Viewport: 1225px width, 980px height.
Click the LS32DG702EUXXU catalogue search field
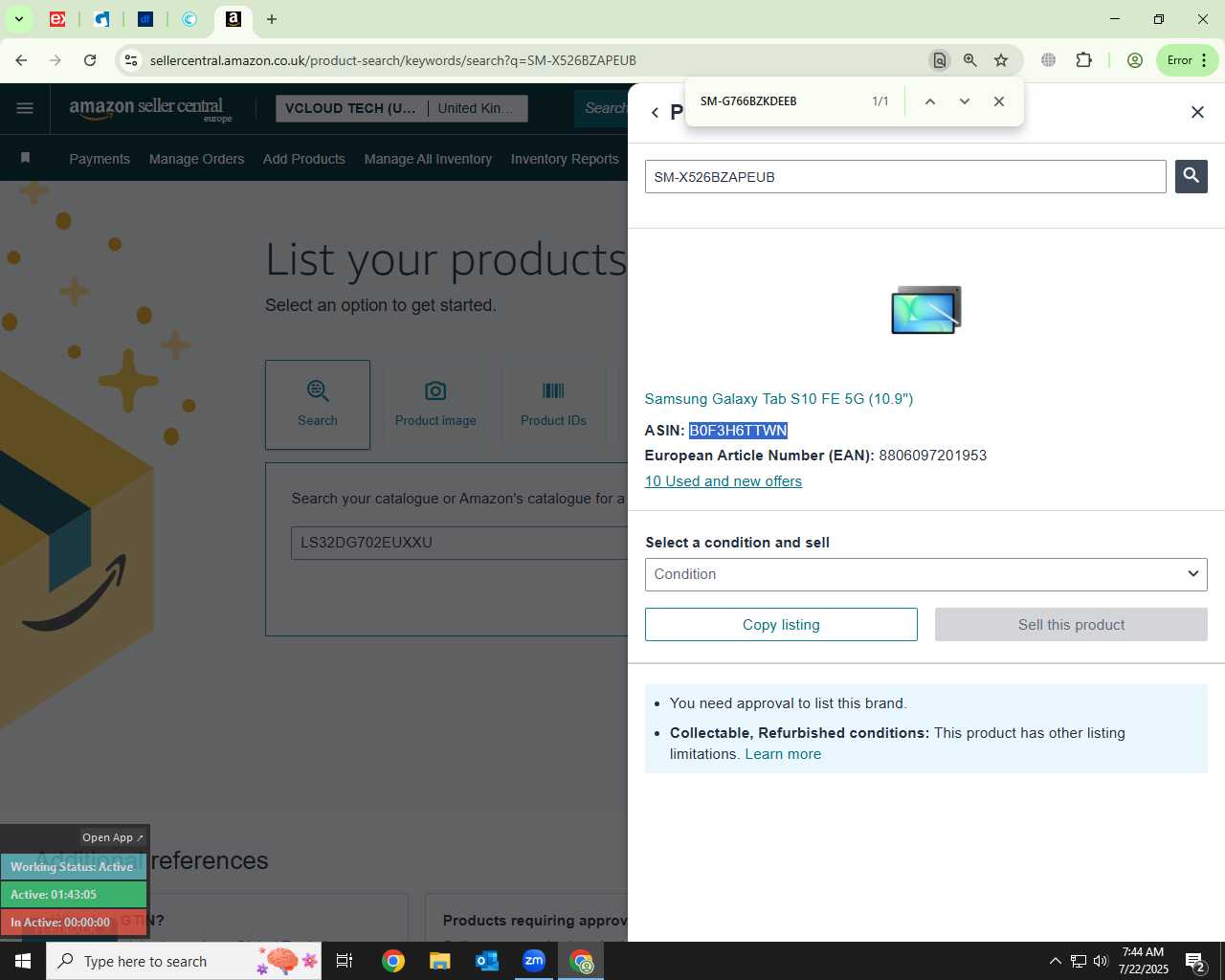[x=459, y=543]
